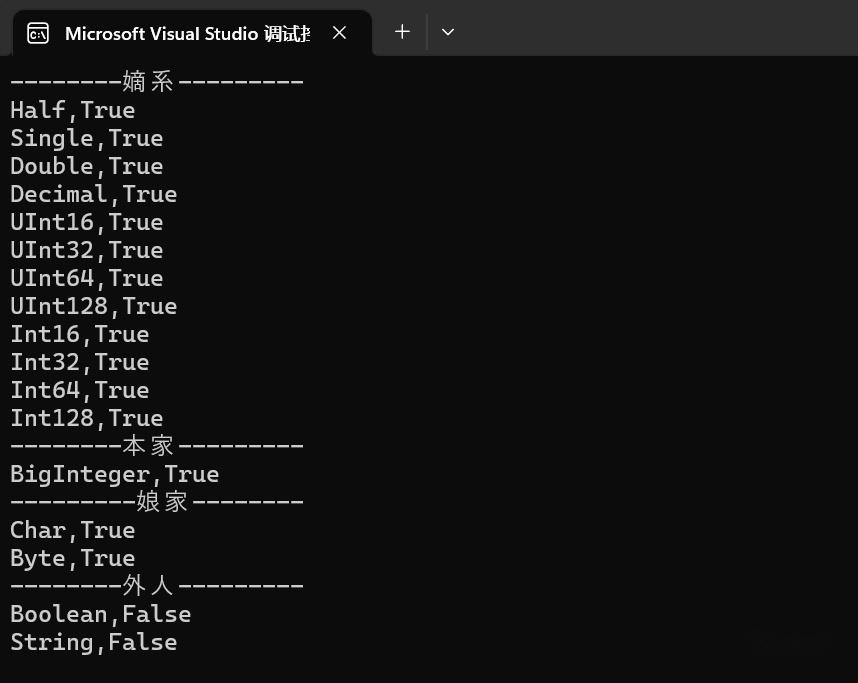
Task: Click the console icon on the terminal tab
Action: pos(38,34)
